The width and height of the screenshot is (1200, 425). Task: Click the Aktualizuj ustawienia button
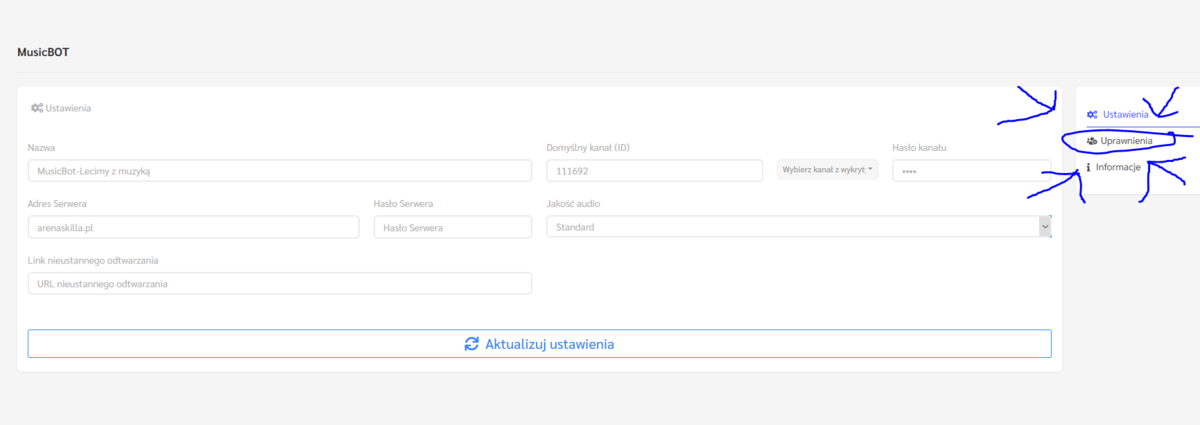pos(539,344)
